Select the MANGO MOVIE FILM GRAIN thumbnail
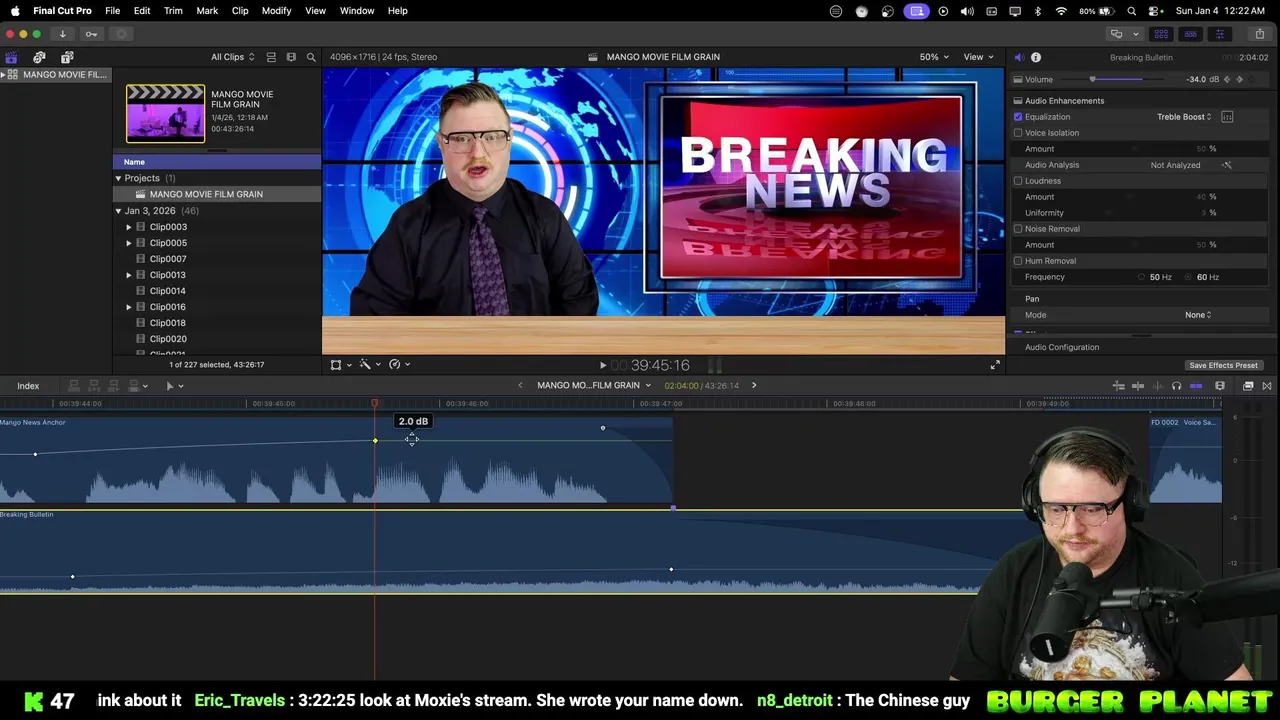 click(x=165, y=113)
